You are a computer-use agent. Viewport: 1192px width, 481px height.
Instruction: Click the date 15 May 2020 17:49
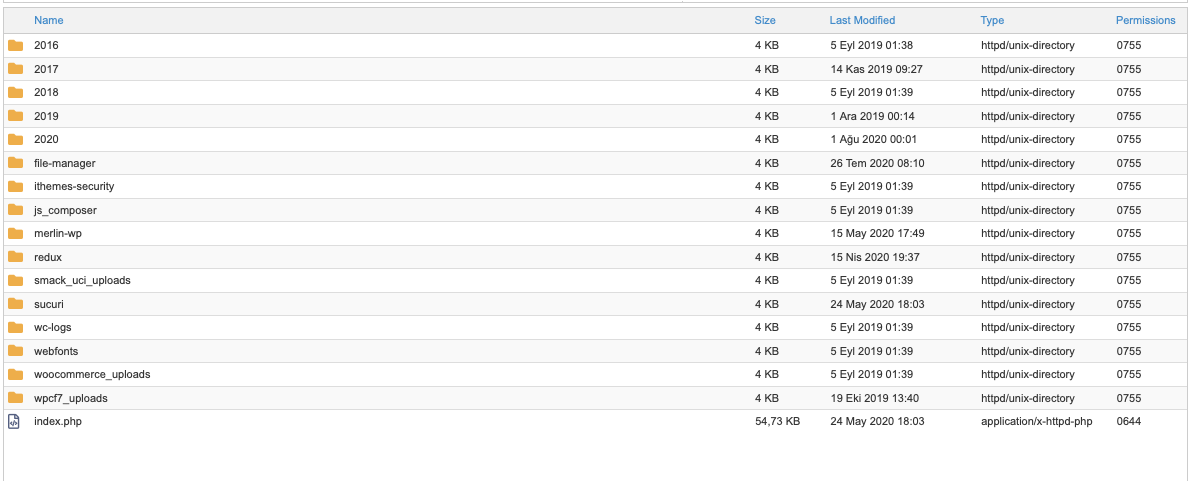[x=877, y=233]
